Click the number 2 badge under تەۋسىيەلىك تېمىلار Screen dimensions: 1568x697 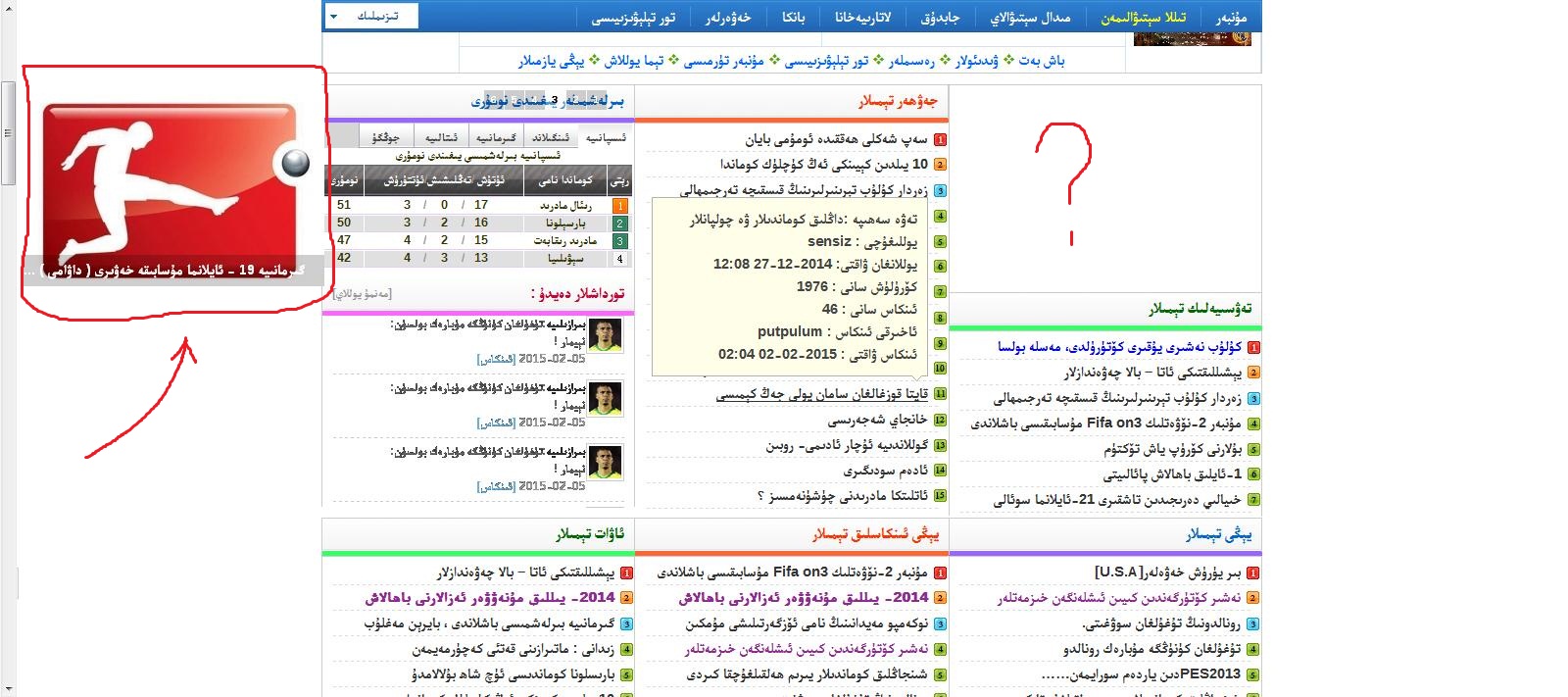(1253, 373)
